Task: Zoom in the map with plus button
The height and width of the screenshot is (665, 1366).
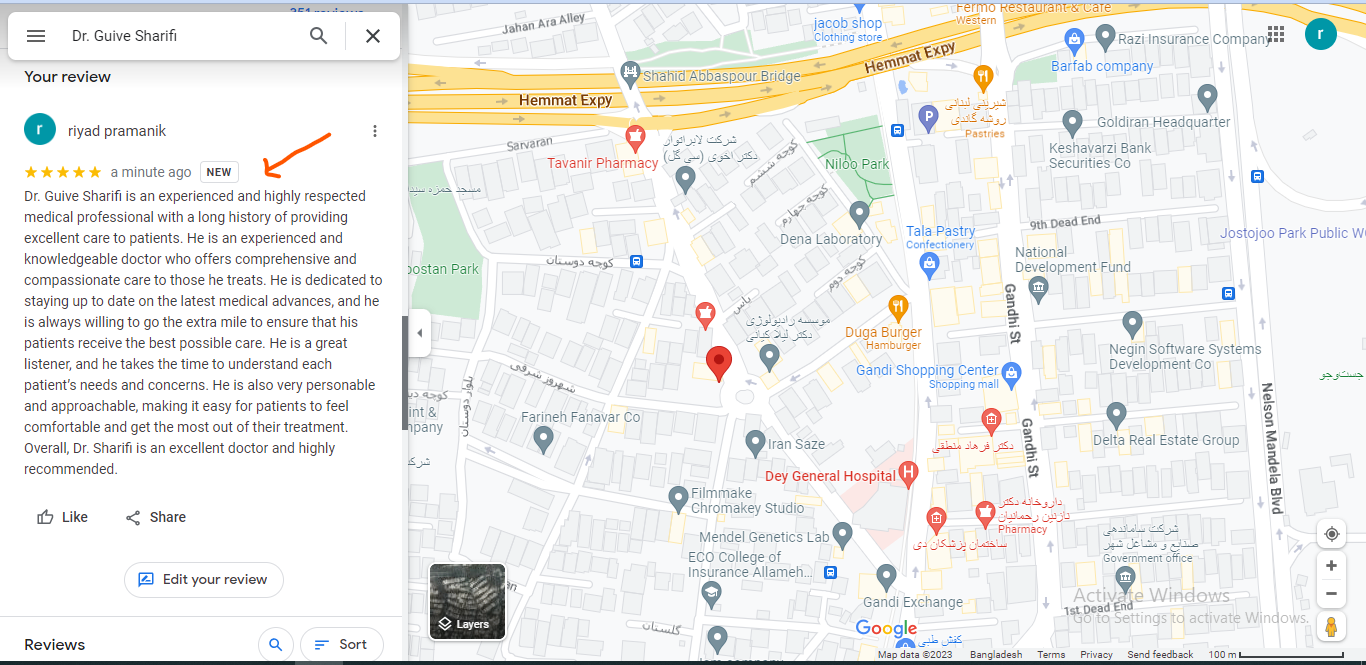Action: (x=1331, y=566)
